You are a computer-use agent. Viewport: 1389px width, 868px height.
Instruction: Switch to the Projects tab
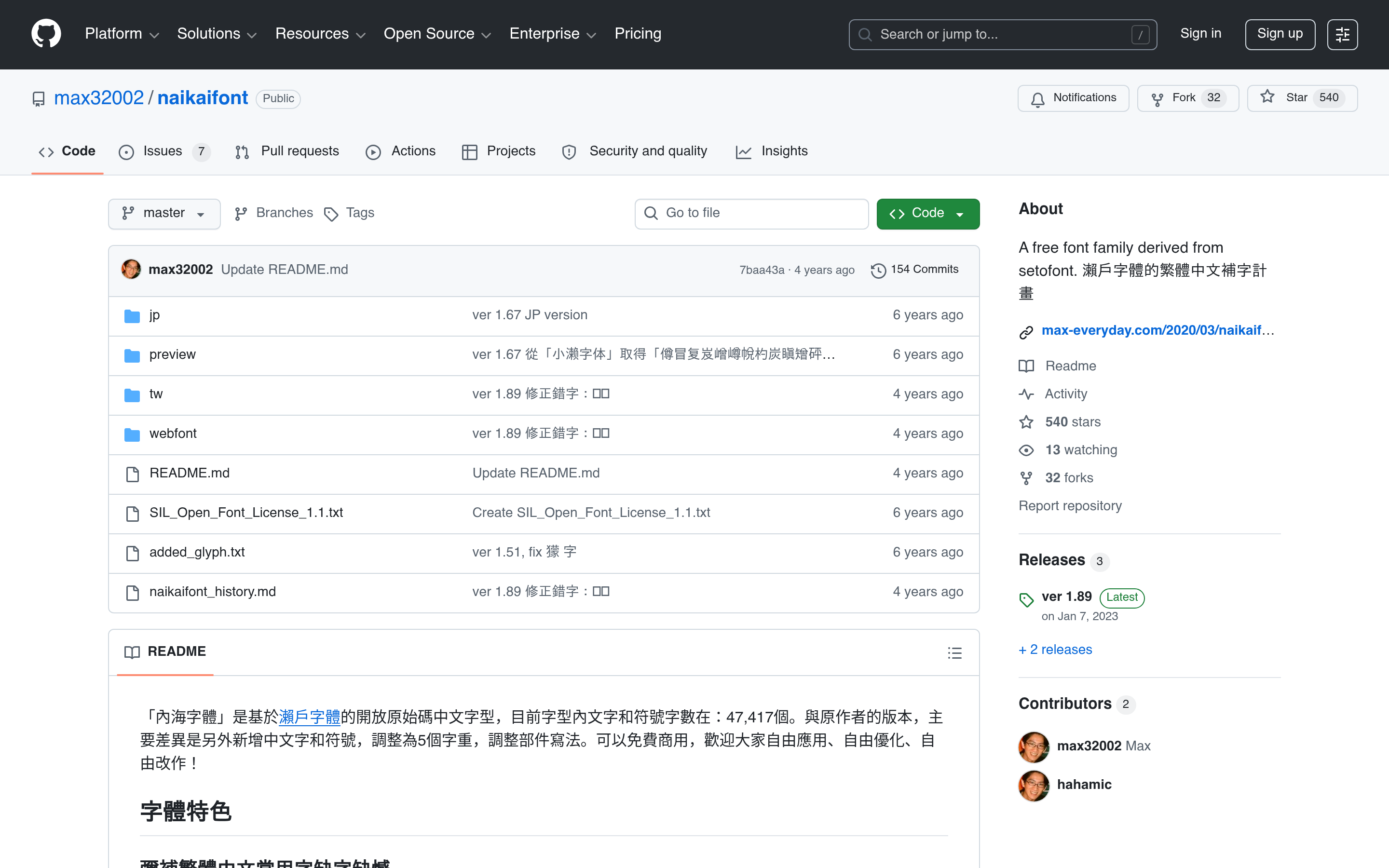tap(498, 151)
